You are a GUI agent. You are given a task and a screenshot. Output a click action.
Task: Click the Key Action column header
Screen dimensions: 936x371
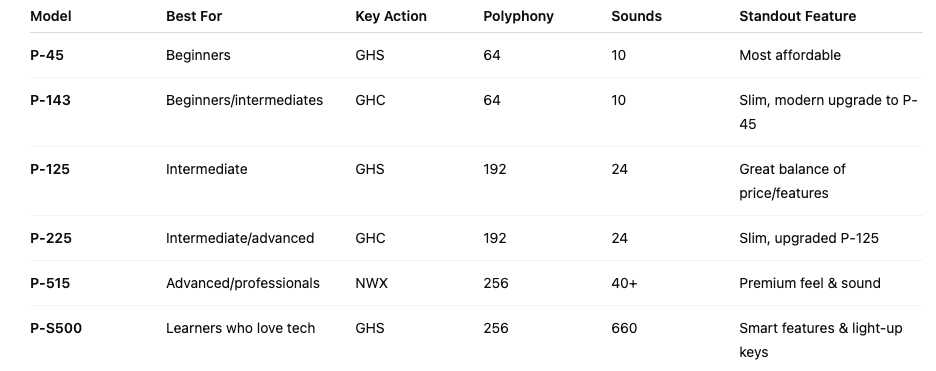tap(391, 16)
